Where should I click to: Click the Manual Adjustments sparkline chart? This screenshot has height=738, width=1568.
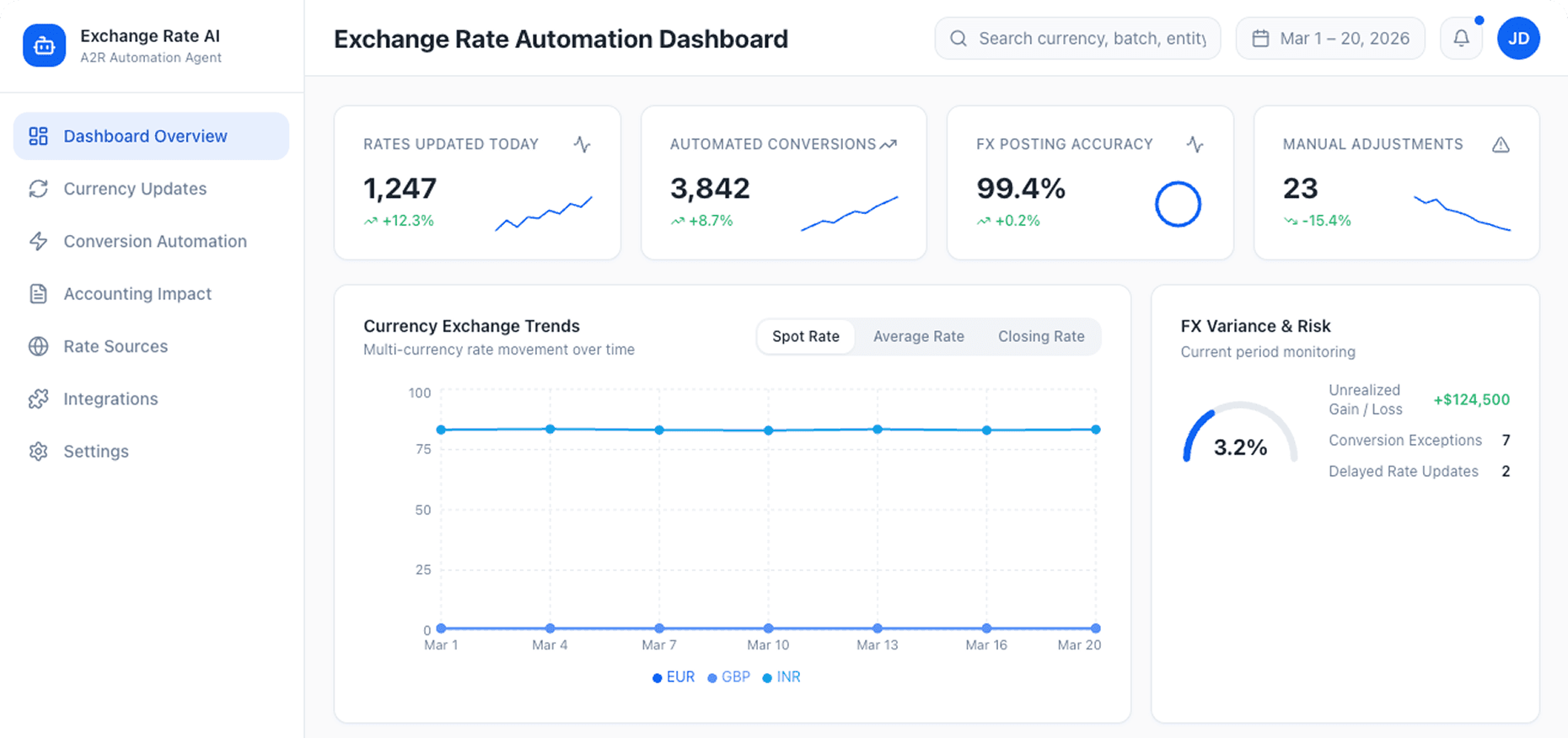1462,213
